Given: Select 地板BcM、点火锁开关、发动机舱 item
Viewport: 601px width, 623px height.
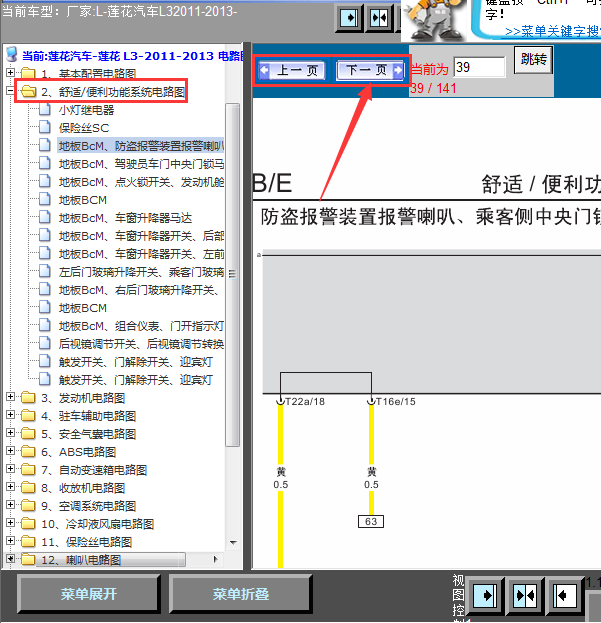Looking at the screenshot, I should click(141, 182).
